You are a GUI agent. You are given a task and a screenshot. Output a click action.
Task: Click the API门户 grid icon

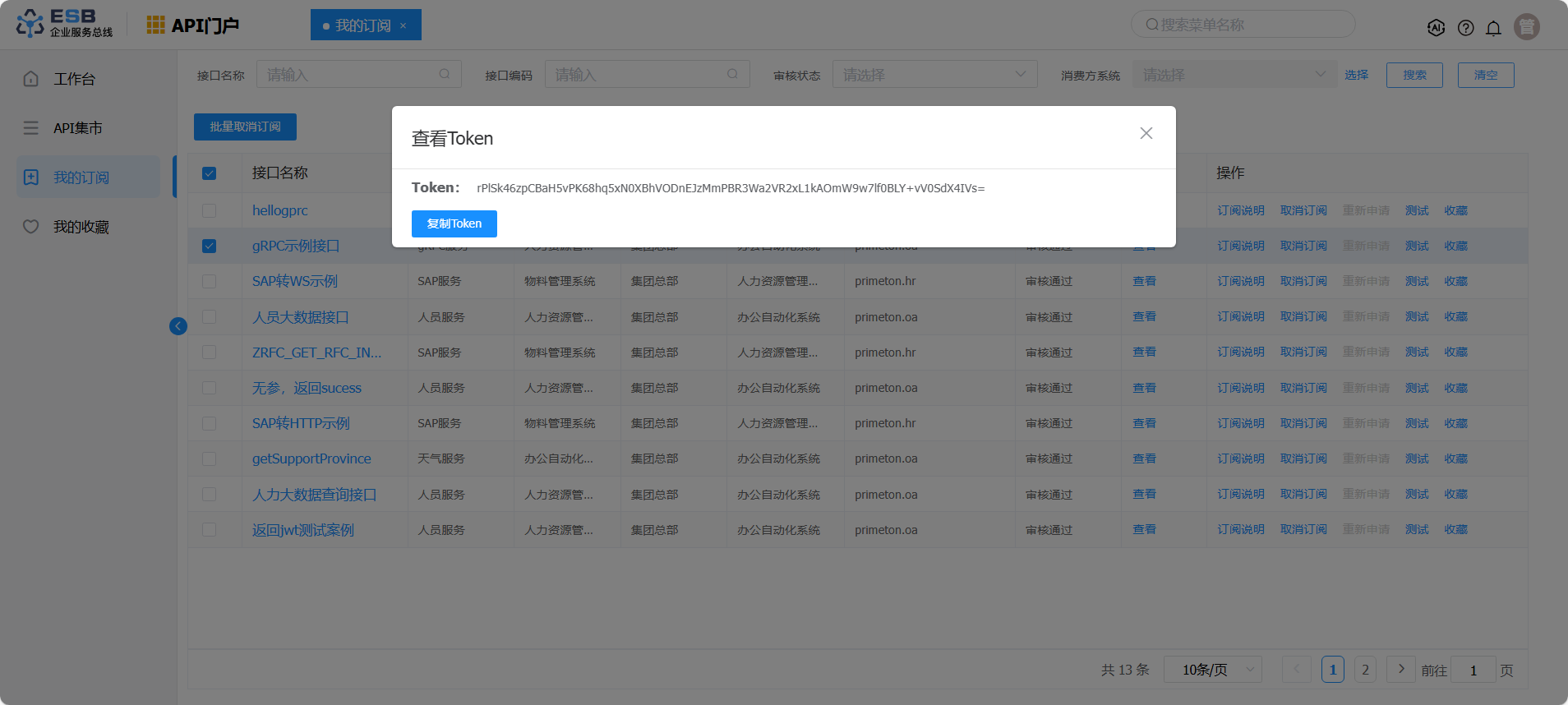coord(155,25)
